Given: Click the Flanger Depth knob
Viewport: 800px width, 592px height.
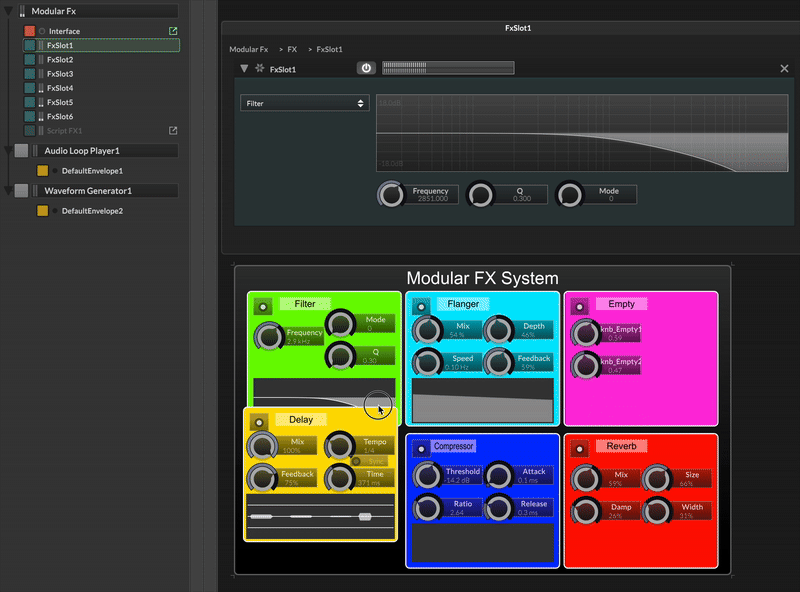Looking at the screenshot, I should (x=498, y=330).
